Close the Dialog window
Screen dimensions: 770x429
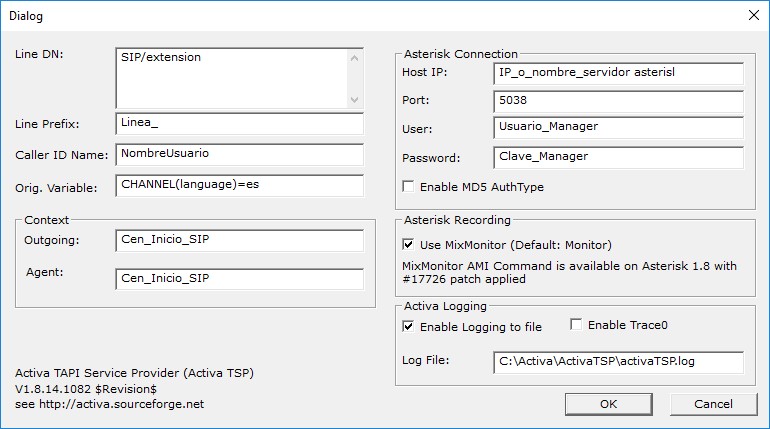coord(754,15)
